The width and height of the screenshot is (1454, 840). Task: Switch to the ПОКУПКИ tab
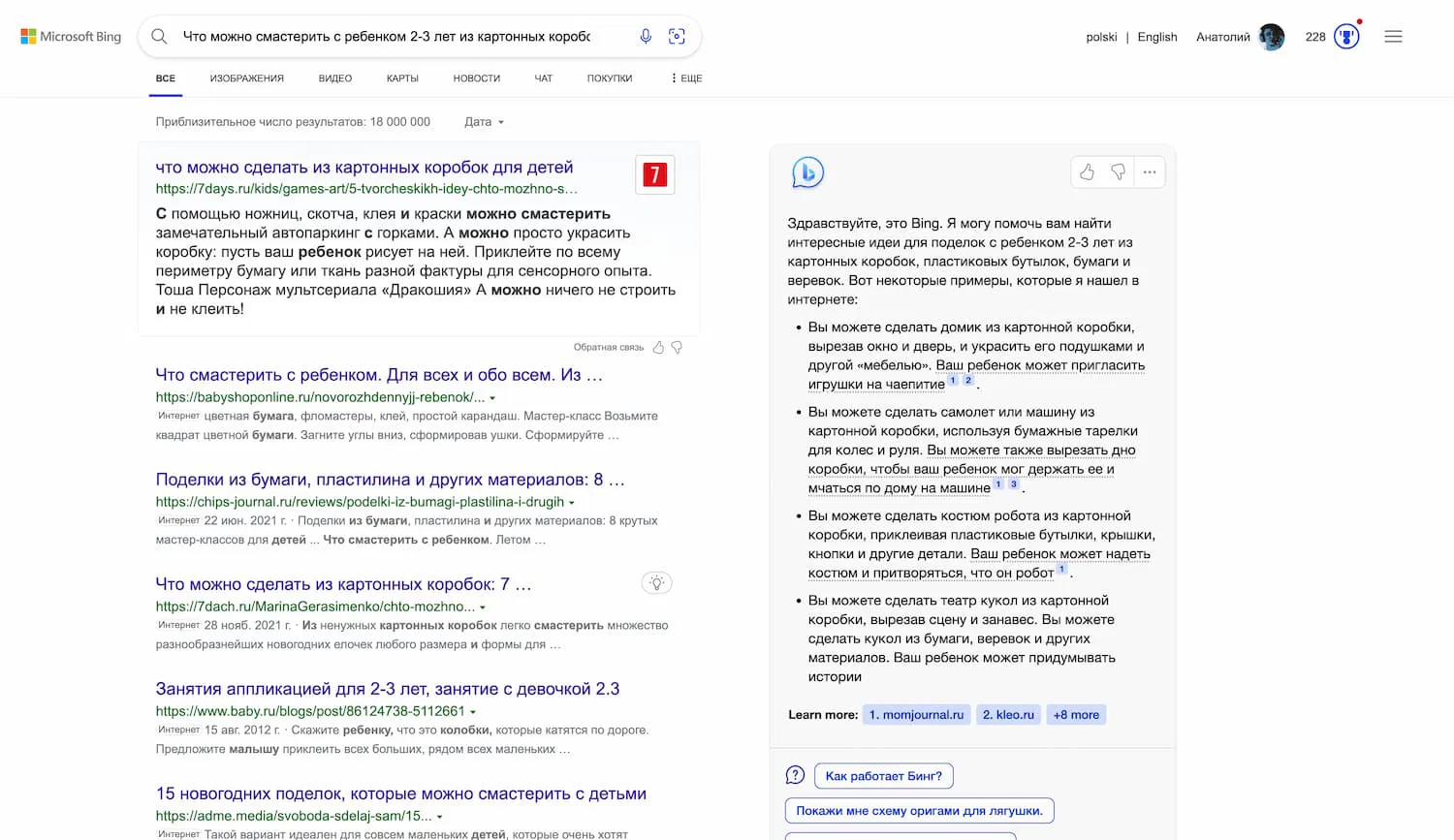[x=610, y=78]
